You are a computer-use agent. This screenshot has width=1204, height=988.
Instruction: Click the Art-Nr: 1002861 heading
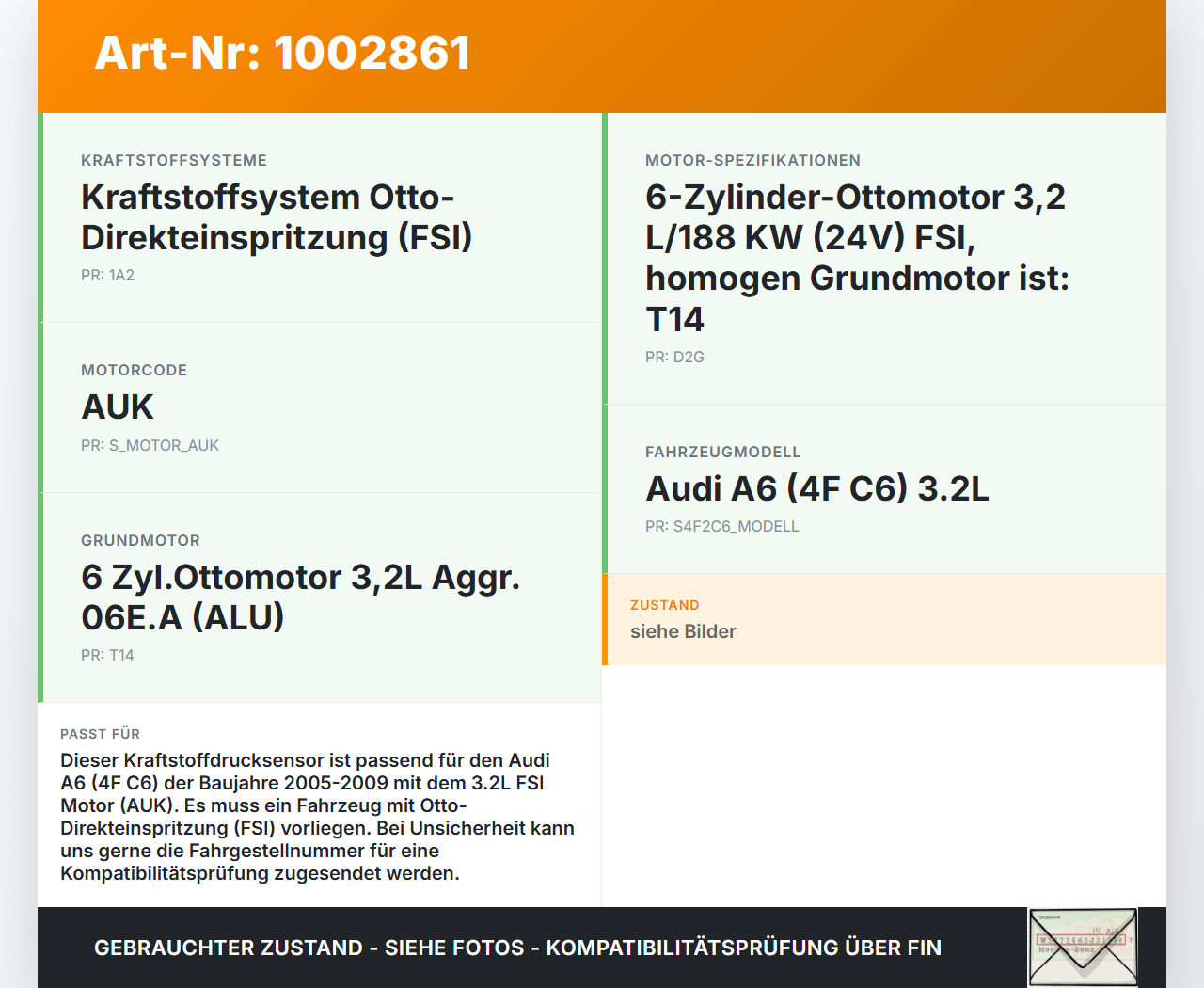(x=282, y=53)
